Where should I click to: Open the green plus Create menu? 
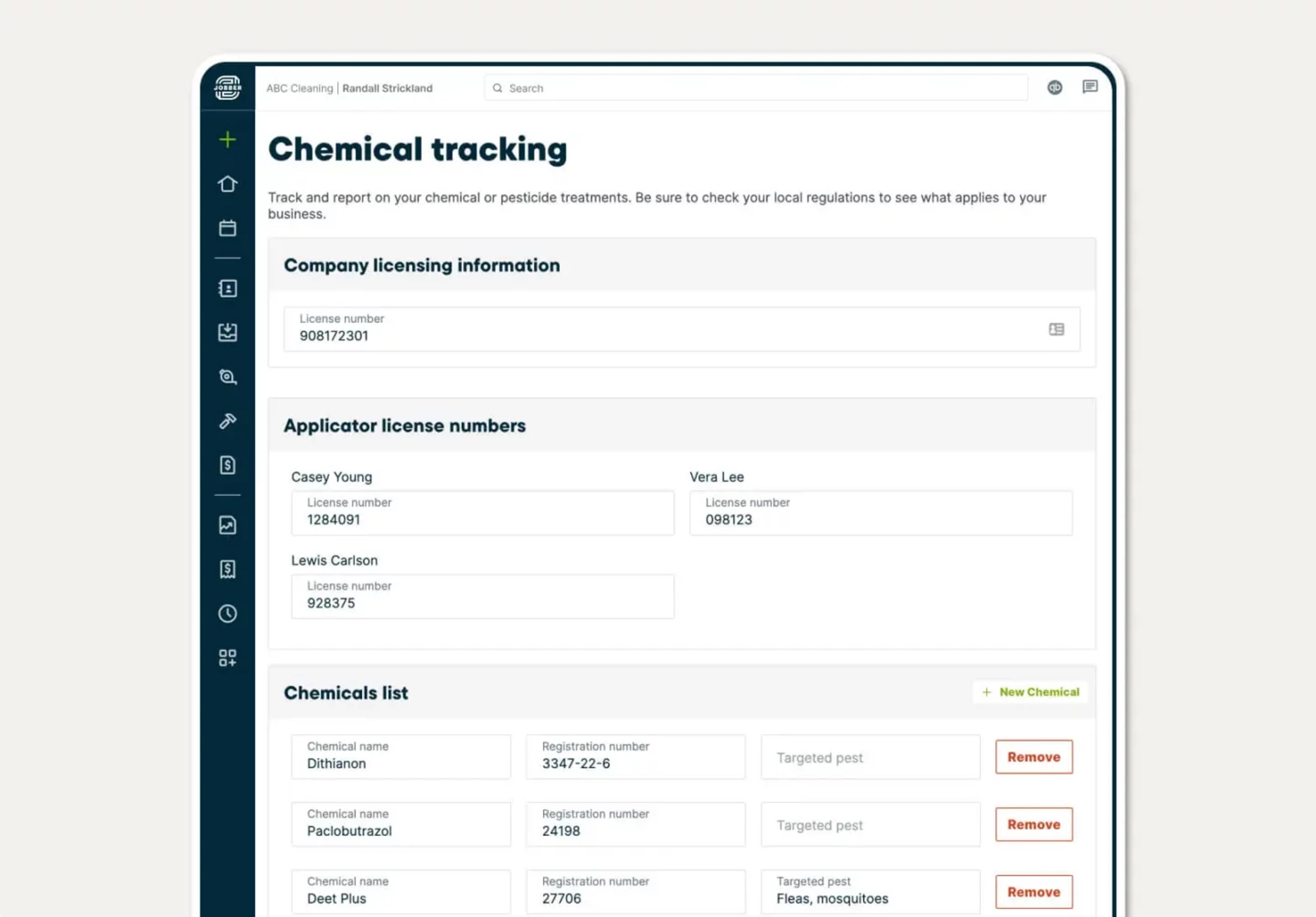pos(228,140)
